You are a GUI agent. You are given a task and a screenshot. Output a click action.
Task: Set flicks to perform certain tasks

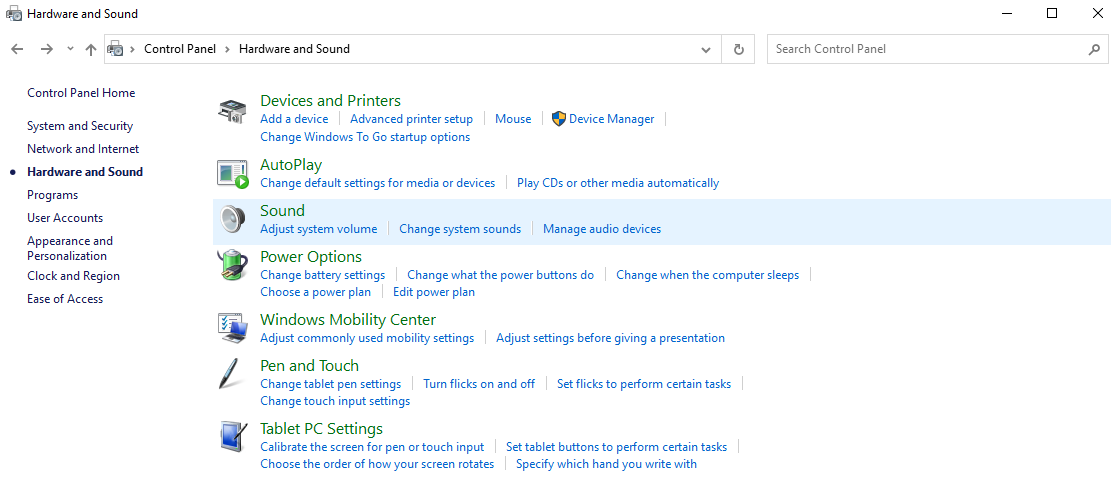(x=644, y=384)
